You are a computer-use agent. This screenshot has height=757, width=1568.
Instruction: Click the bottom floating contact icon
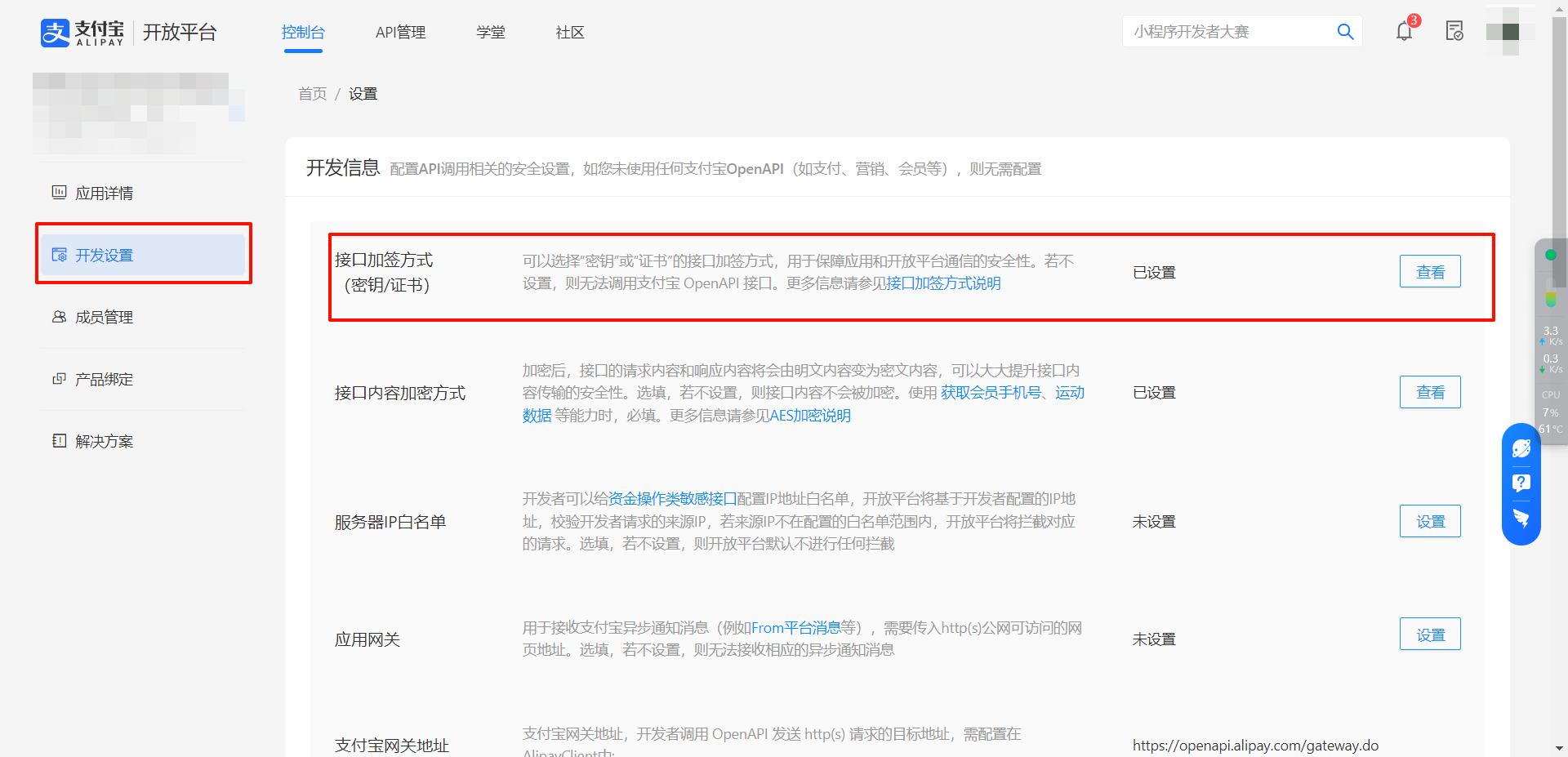click(x=1521, y=518)
